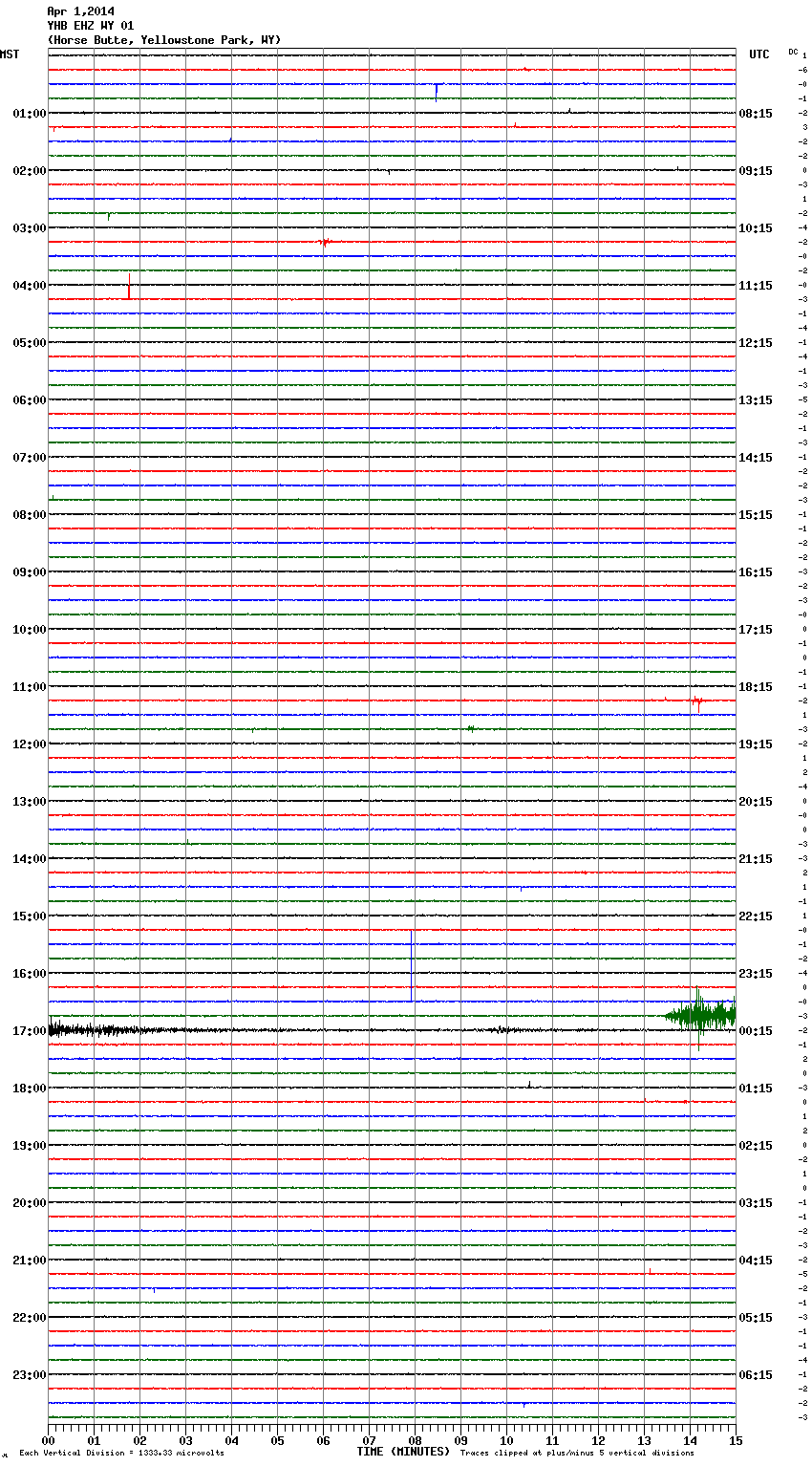Select the 10:00 MST hour label
The image size is (812, 1466).
(29, 629)
